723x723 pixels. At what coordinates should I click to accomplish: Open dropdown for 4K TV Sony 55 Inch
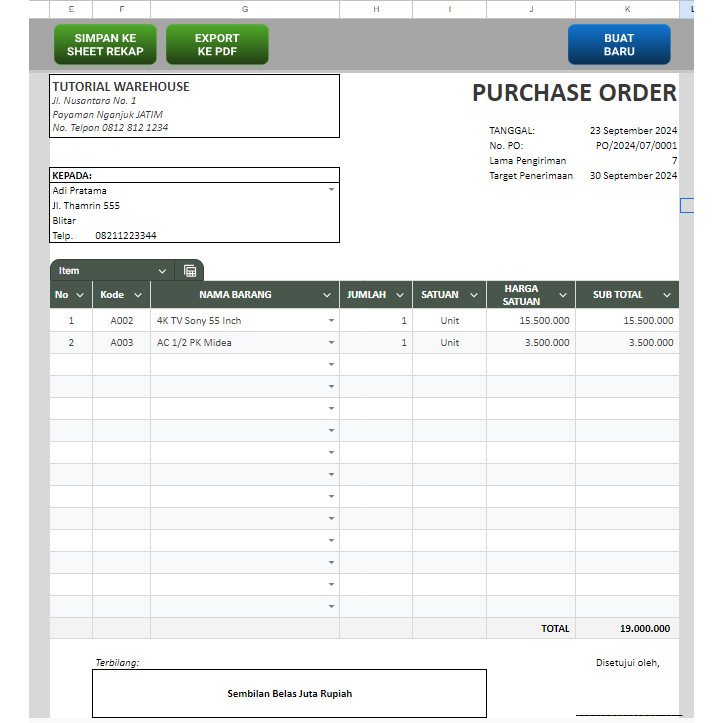(331, 320)
